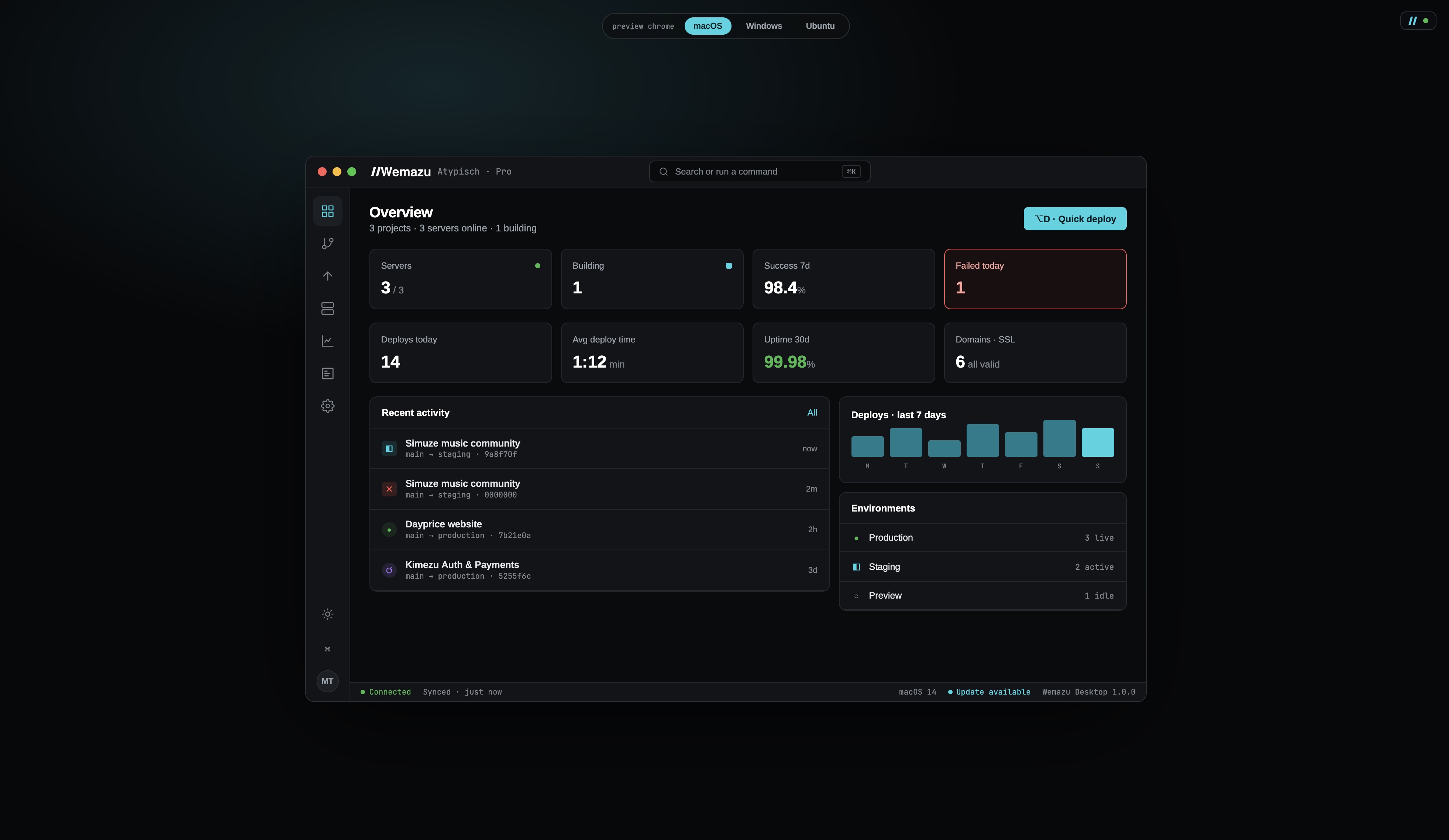Click the success icon for Dayprice website
This screenshot has height=840, width=1449.
(x=389, y=530)
